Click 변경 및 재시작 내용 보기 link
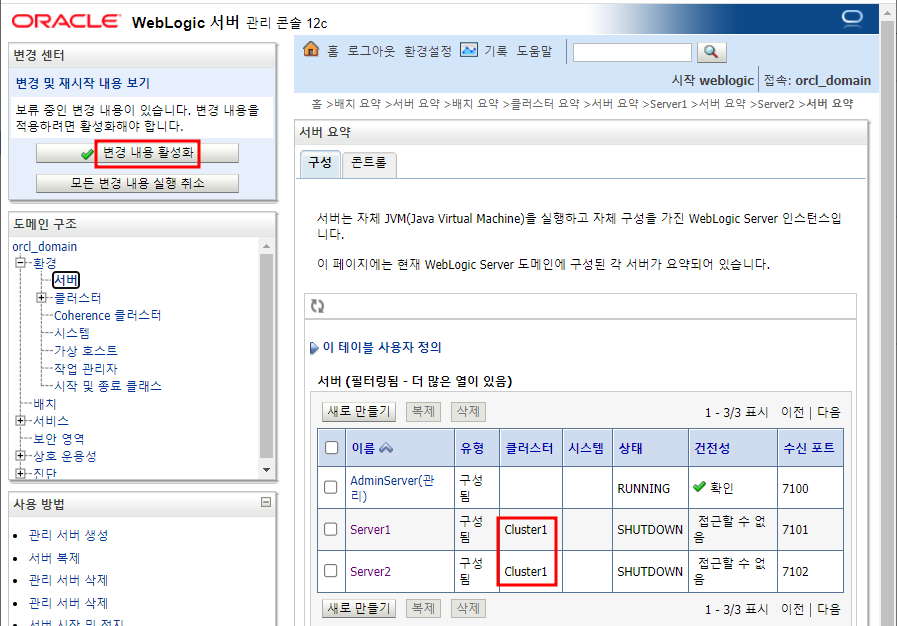 pyautogui.click(x=83, y=84)
